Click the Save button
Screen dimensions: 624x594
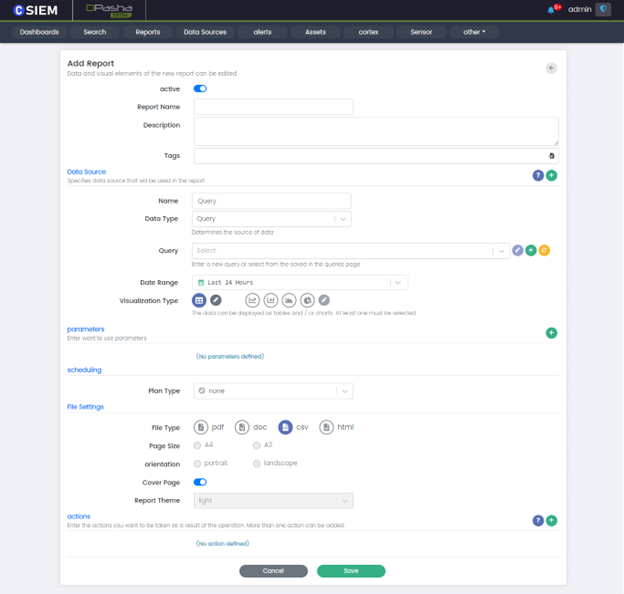tap(351, 571)
